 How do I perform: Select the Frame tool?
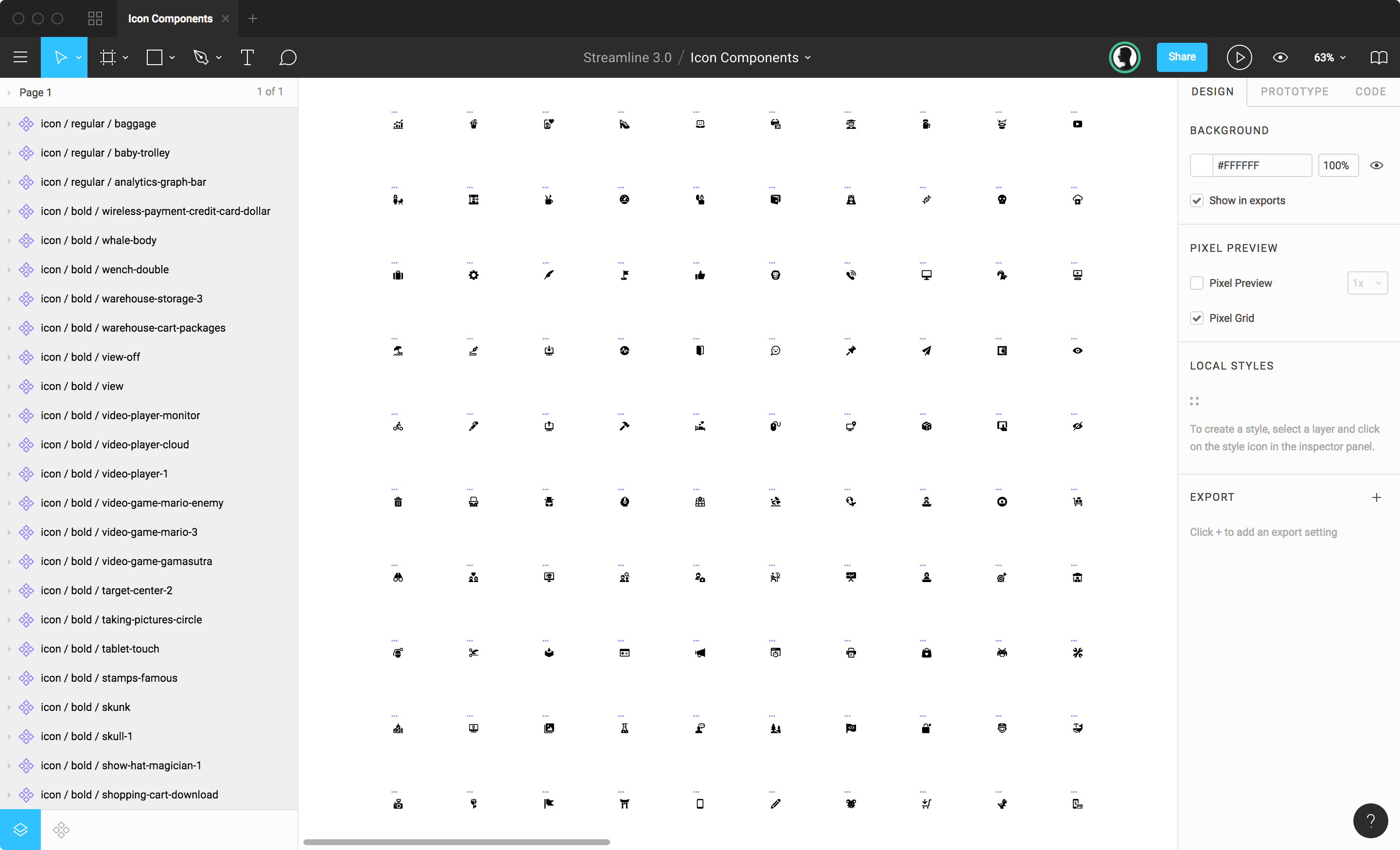coord(109,57)
